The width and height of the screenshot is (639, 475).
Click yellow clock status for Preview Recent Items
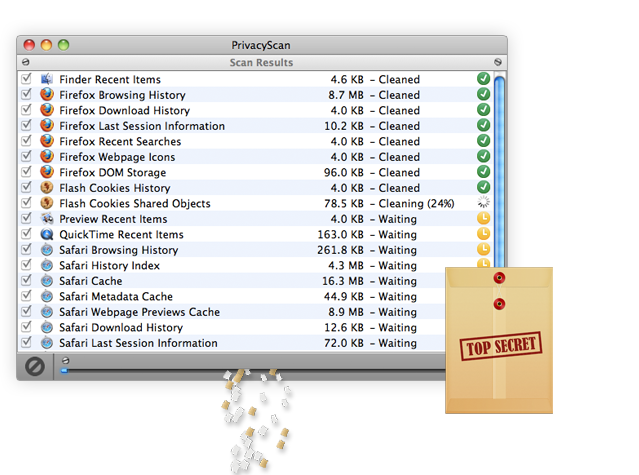(483, 219)
